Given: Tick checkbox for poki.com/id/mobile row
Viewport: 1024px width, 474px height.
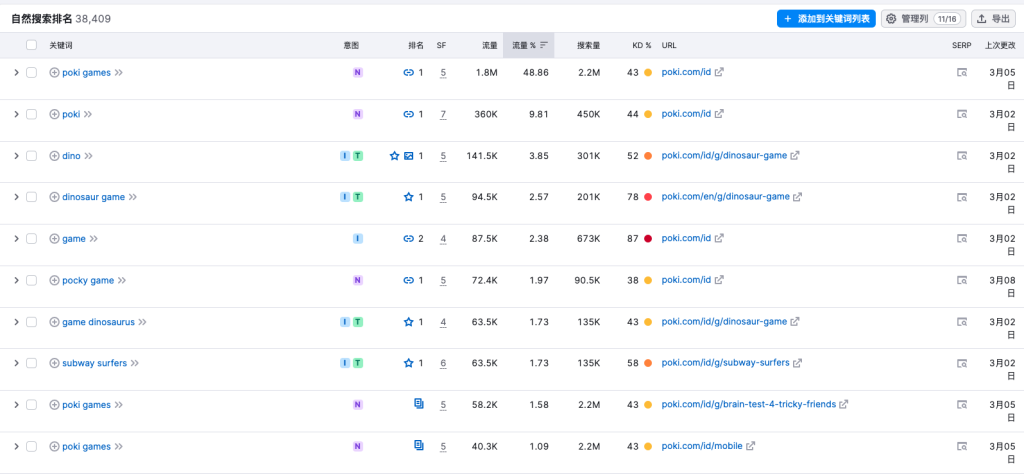Looking at the screenshot, I should coord(31,447).
